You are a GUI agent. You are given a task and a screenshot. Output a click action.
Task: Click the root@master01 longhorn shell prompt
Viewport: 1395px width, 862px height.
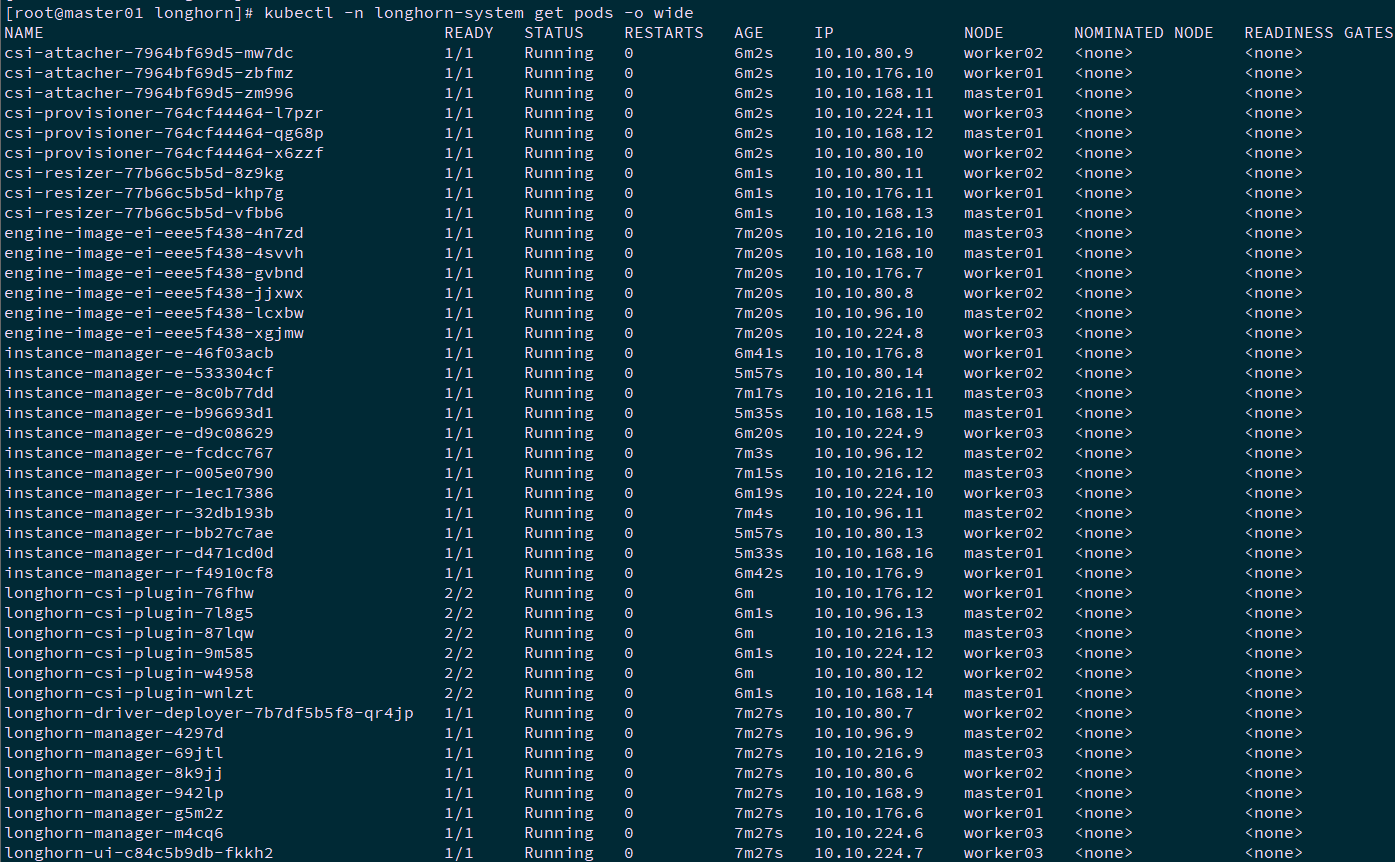pyautogui.click(x=130, y=13)
